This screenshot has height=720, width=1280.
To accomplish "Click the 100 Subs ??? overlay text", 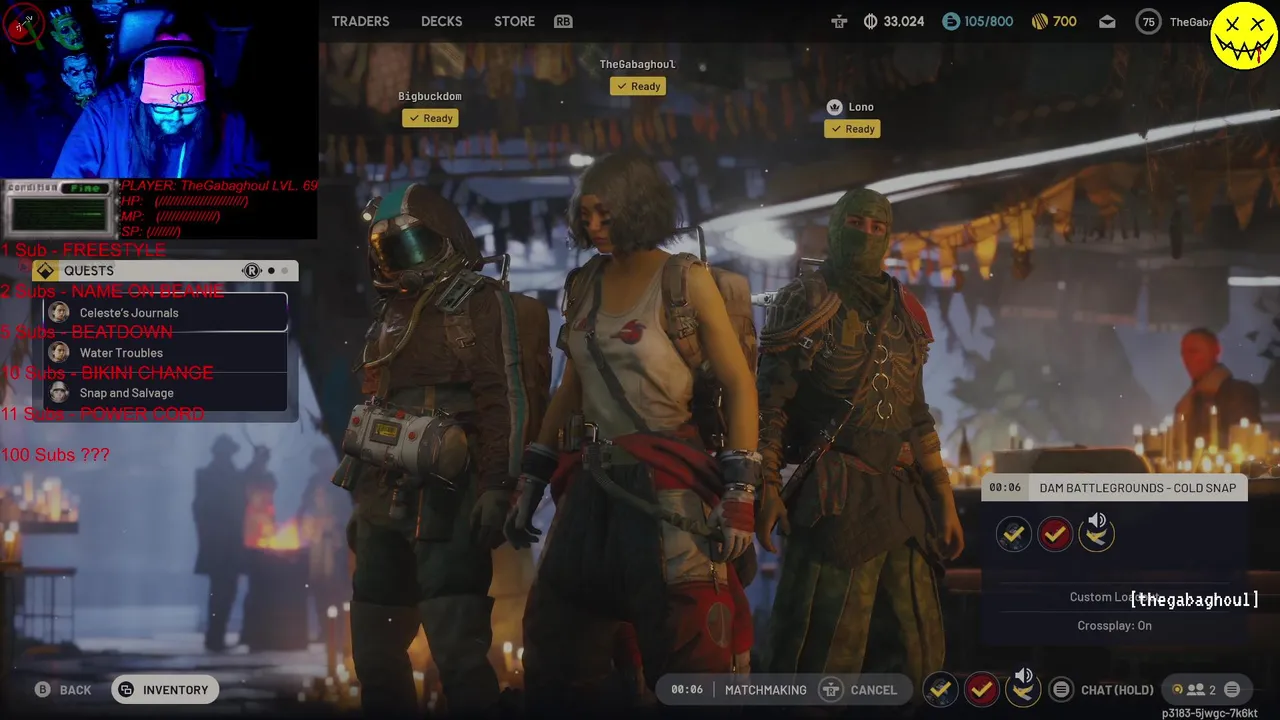I will [x=55, y=455].
